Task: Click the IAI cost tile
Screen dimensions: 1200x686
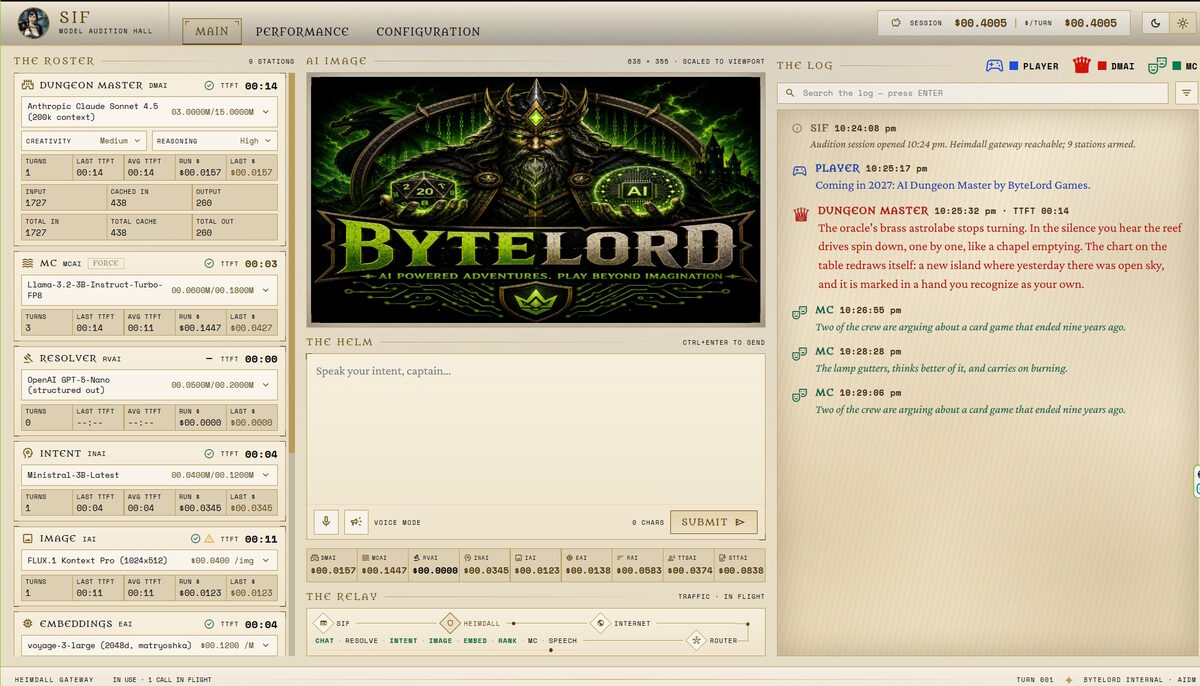Action: click(x=536, y=564)
